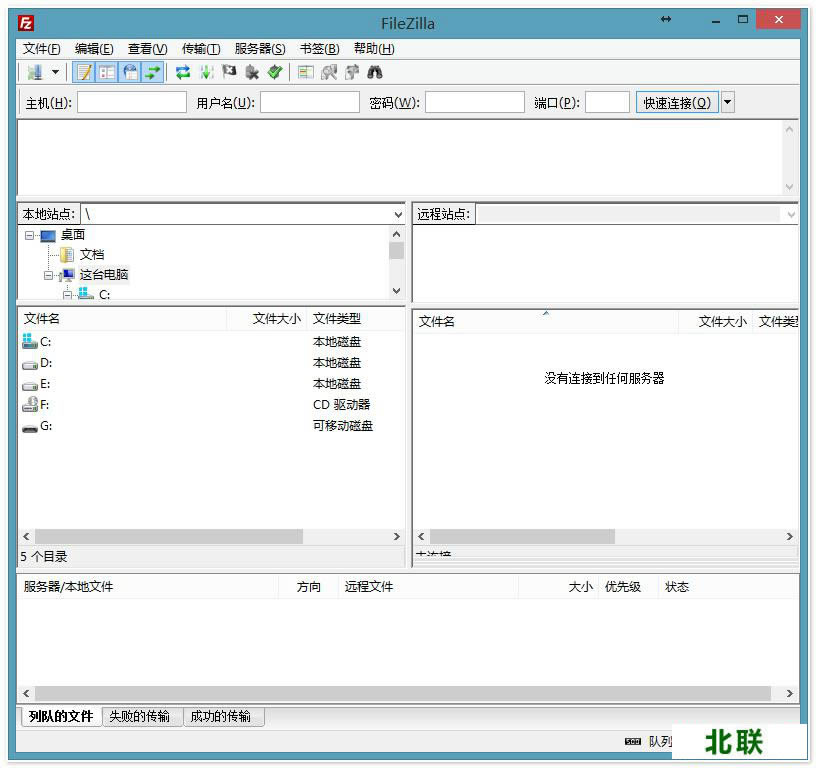Expand the 远程站点 path dropdown
The width and height of the screenshot is (816, 768).
click(x=792, y=214)
